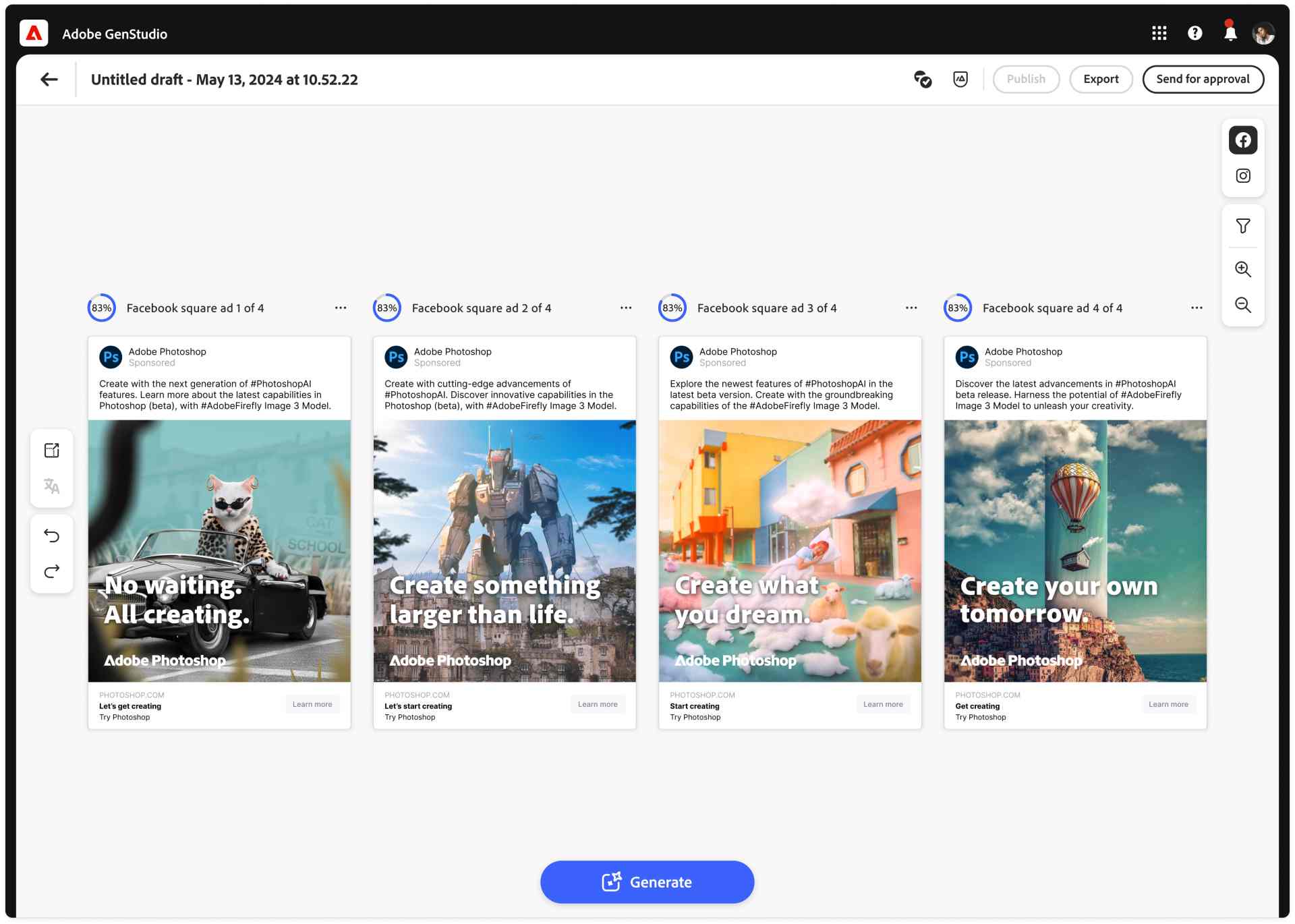The height and width of the screenshot is (924, 1295).
Task: Select the Facebook channel icon
Action: (x=1242, y=140)
